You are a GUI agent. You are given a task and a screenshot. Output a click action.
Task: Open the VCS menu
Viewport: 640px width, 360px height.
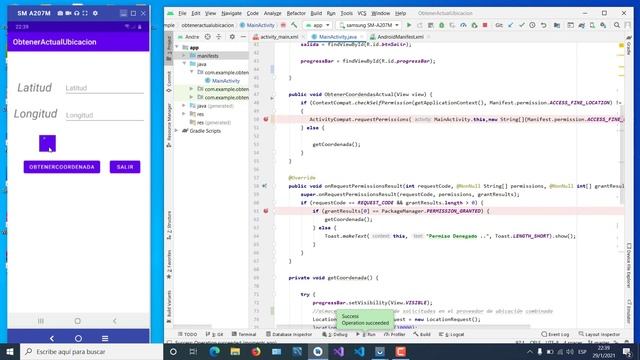point(362,13)
